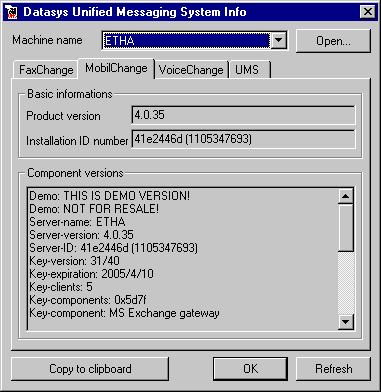Select line 'Demo: THIS IS DEMO VERSION!'
The width and height of the screenshot is (381, 392).
110,196
